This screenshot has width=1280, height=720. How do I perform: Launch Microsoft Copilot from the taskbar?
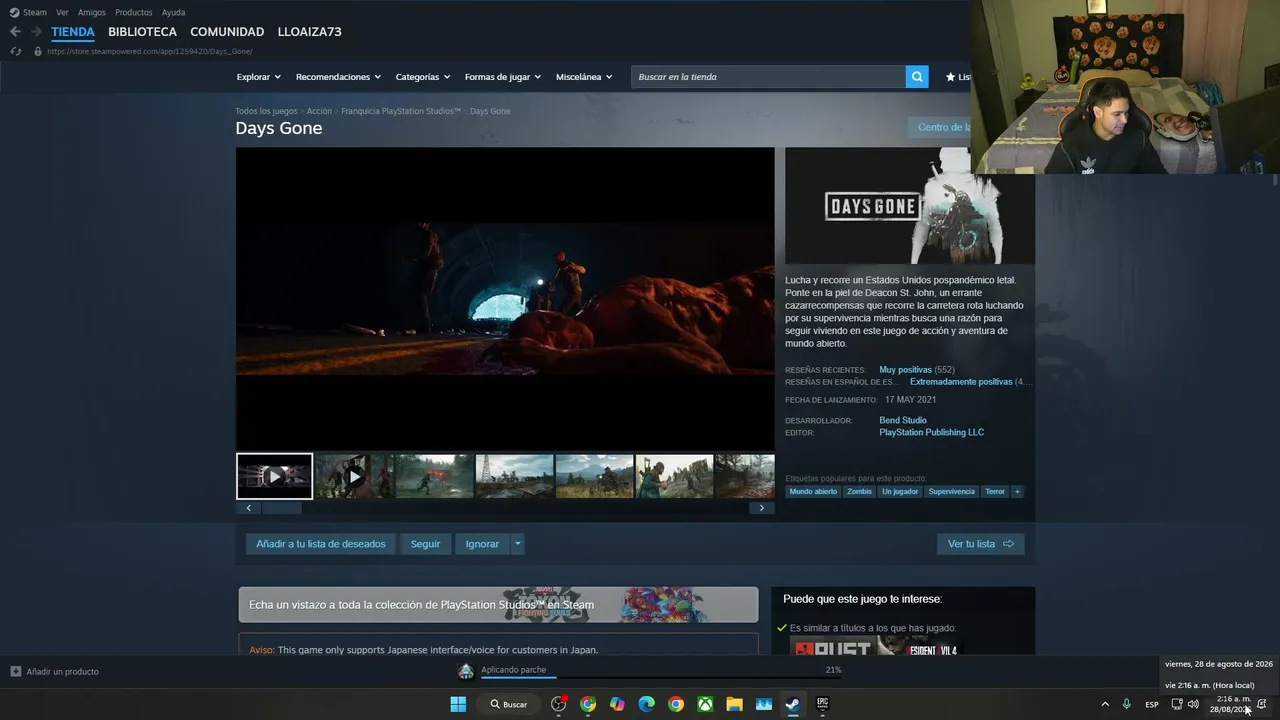(617, 704)
